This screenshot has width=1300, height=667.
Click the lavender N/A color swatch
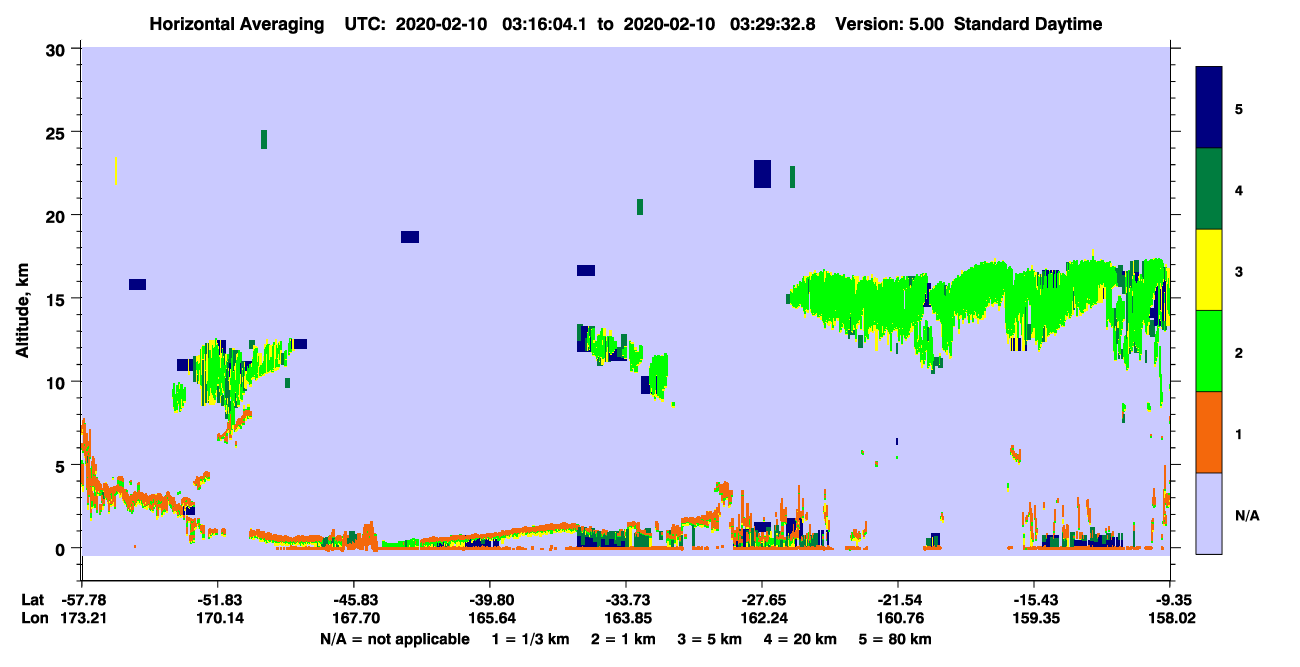pyautogui.click(x=1209, y=513)
